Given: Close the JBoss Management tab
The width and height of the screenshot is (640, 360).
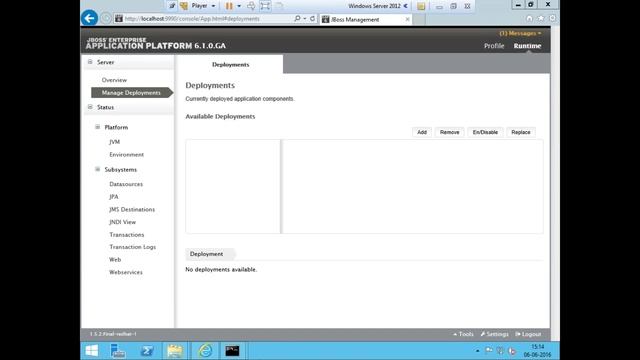Looking at the screenshot, I should pyautogui.click(x=407, y=19).
